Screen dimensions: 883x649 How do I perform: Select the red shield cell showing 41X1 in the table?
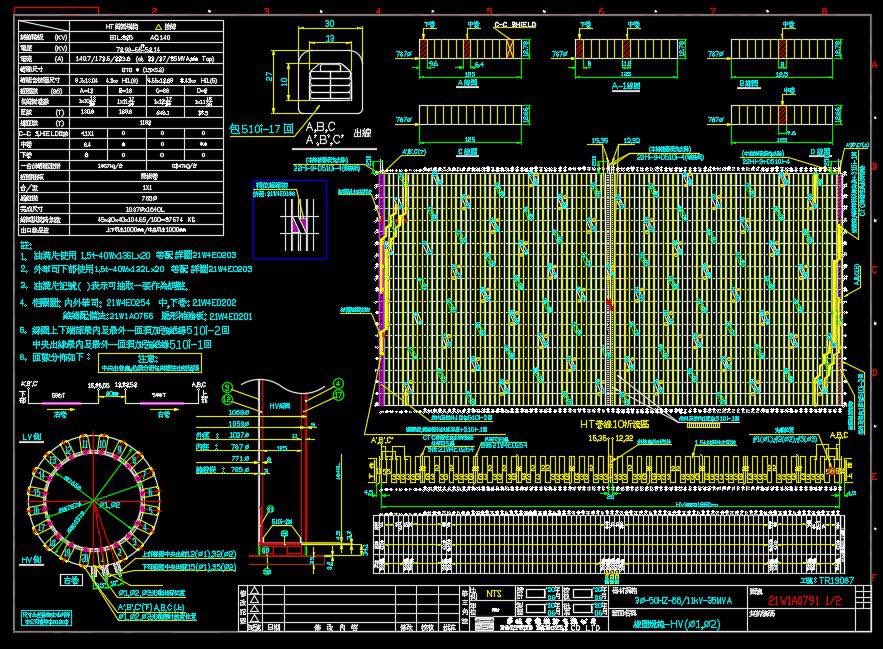click(89, 133)
